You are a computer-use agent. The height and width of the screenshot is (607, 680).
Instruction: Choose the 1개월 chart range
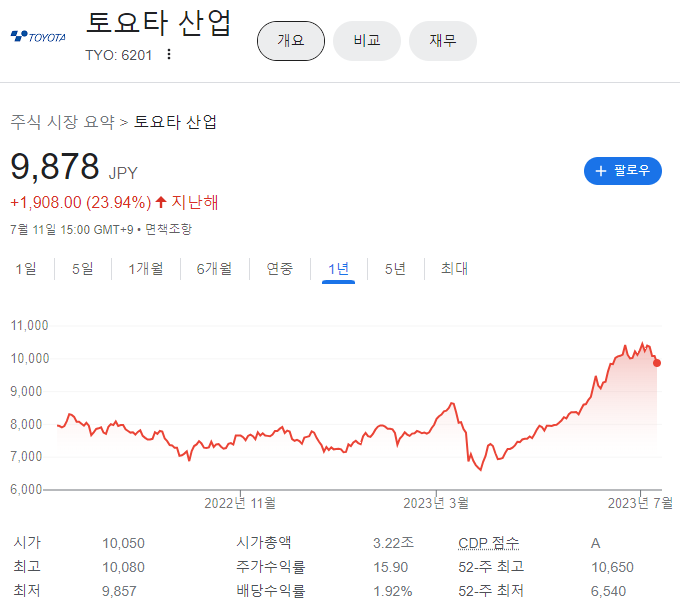(146, 269)
